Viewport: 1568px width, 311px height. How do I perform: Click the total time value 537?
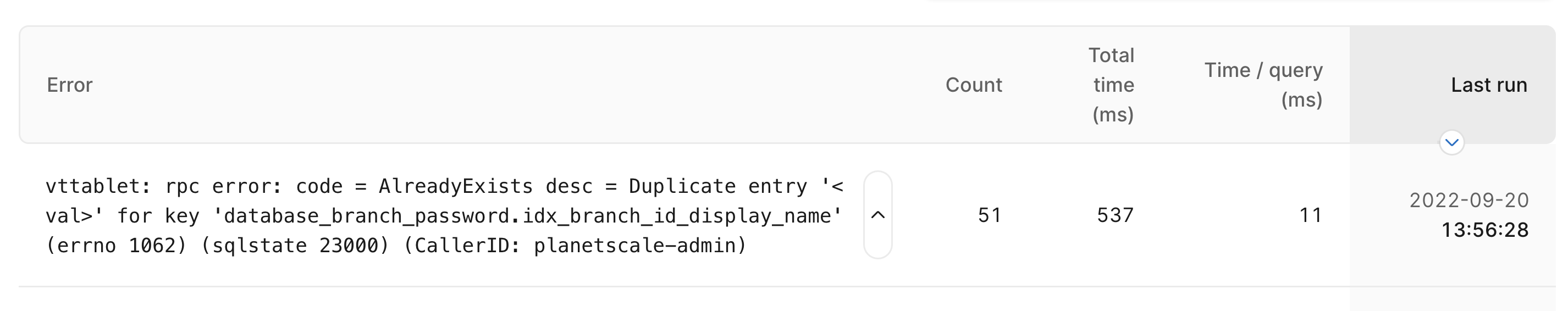pyautogui.click(x=1115, y=215)
